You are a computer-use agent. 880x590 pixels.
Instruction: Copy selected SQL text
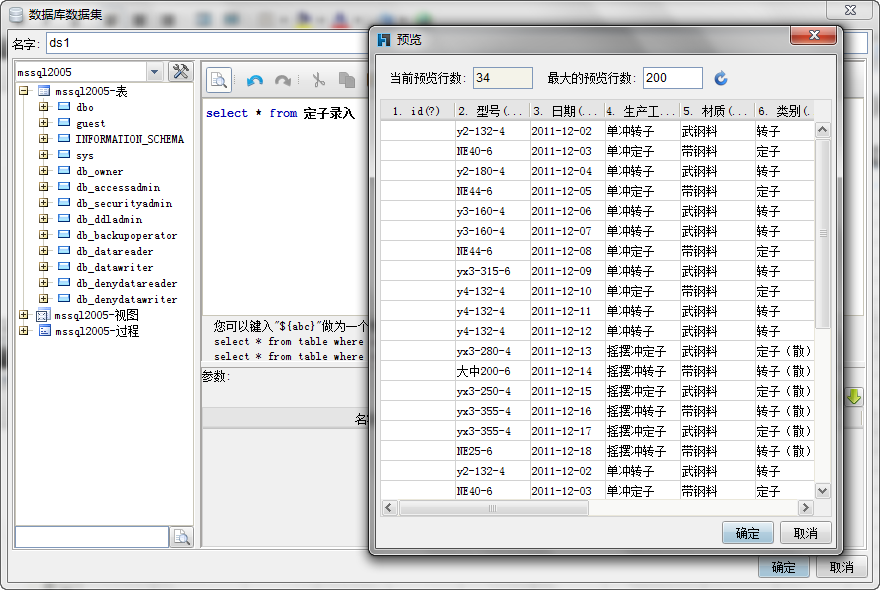point(347,80)
